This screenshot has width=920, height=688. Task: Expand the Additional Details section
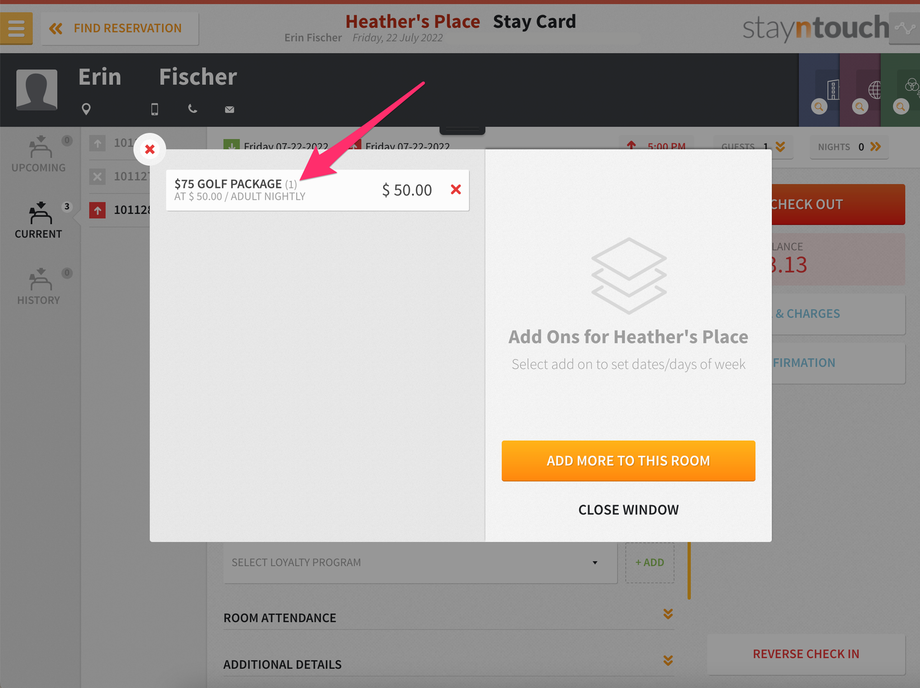pyautogui.click(x=448, y=663)
